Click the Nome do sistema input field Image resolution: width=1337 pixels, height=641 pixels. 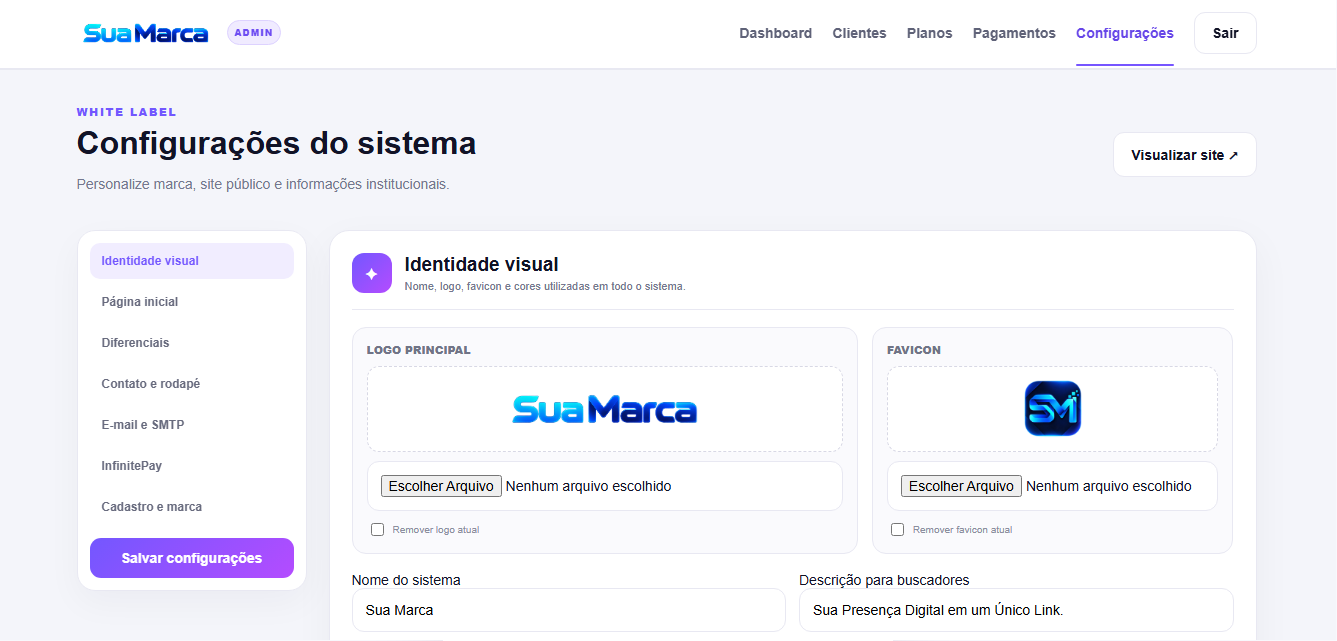tap(569, 610)
